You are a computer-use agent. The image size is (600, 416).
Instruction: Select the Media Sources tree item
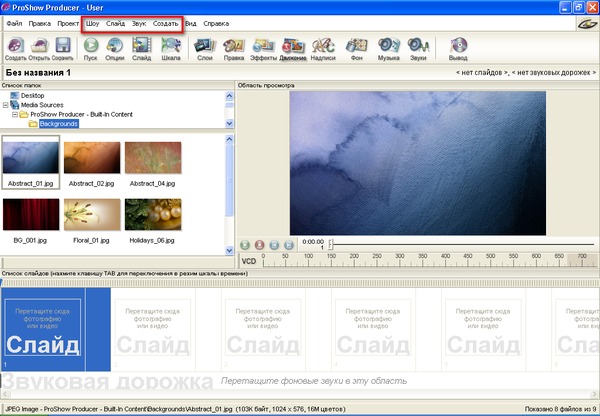pyautogui.click(x=42, y=105)
